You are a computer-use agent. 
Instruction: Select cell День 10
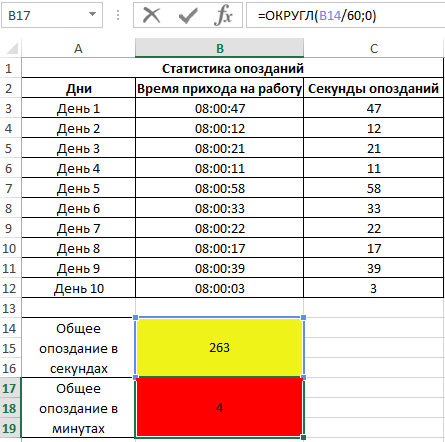click(78, 288)
